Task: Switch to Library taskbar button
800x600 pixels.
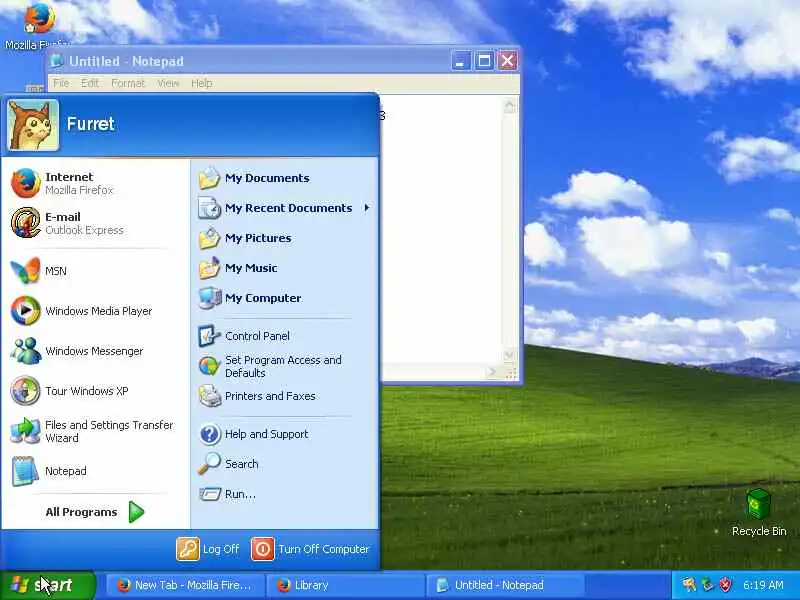Action: tap(345, 585)
